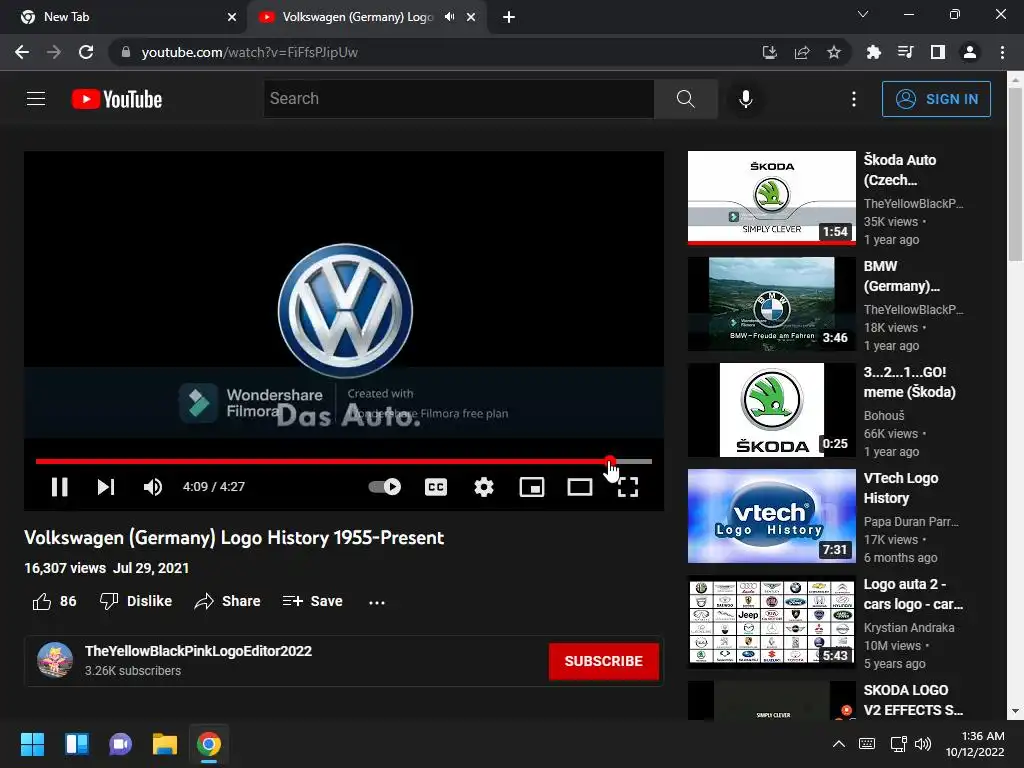Open File Explorer from taskbar
1024x768 pixels.
click(165, 744)
